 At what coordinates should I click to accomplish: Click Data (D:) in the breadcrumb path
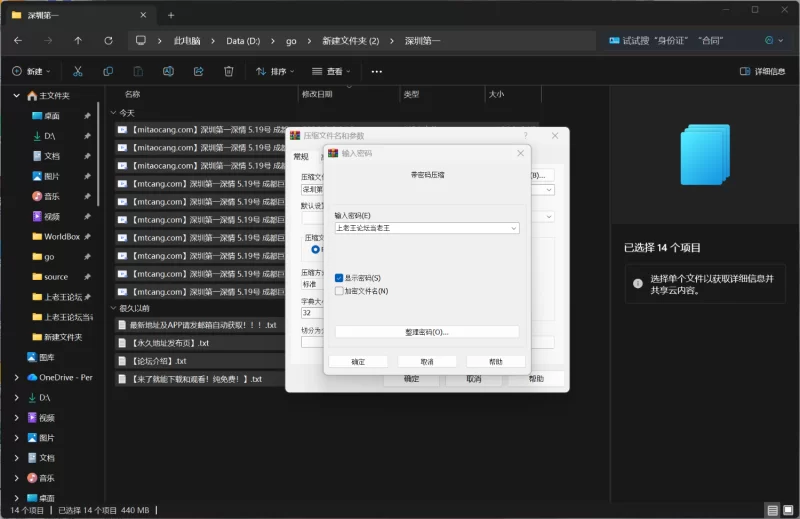(x=243, y=41)
